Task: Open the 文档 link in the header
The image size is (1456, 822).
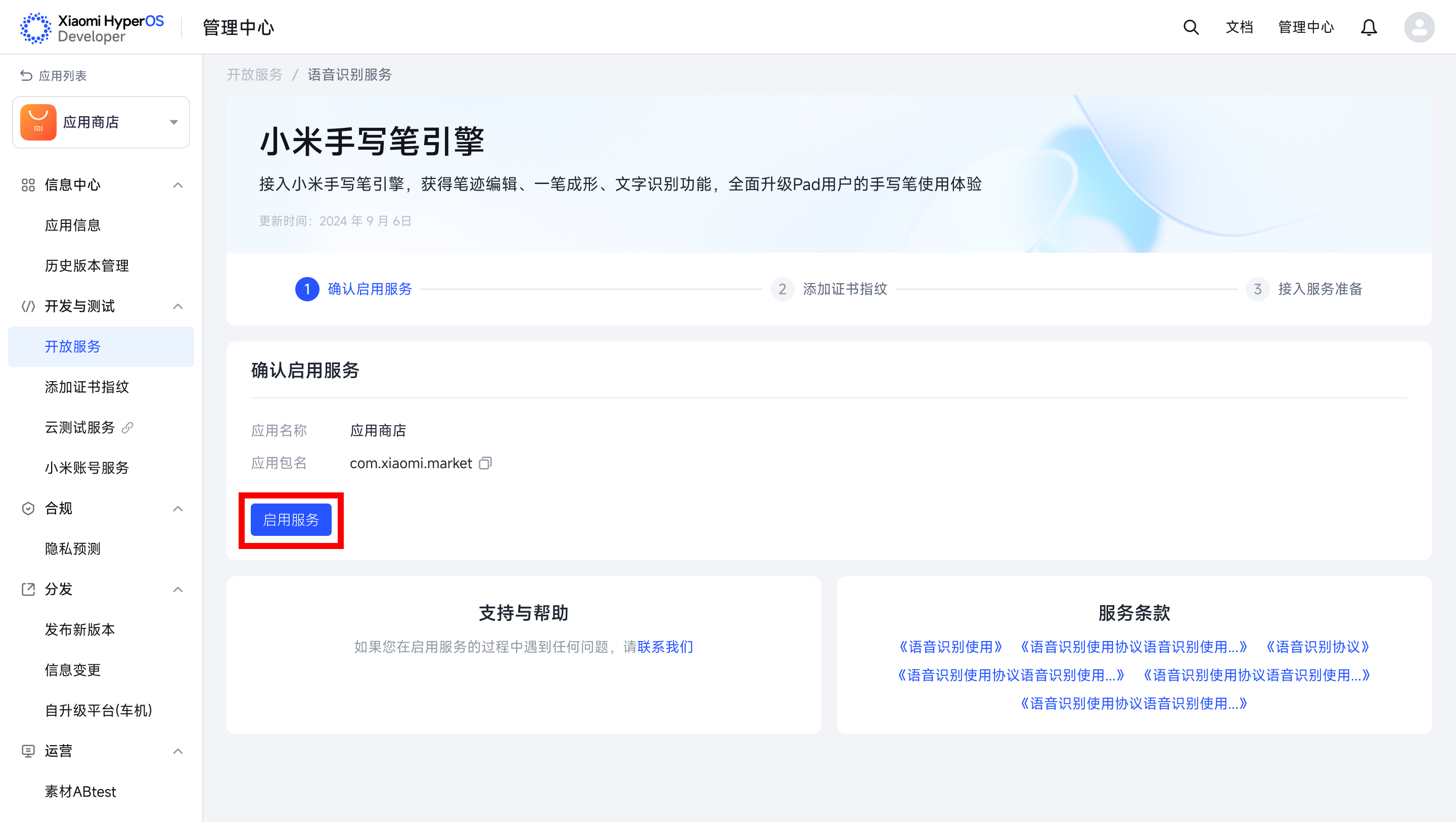Action: pos(1239,27)
